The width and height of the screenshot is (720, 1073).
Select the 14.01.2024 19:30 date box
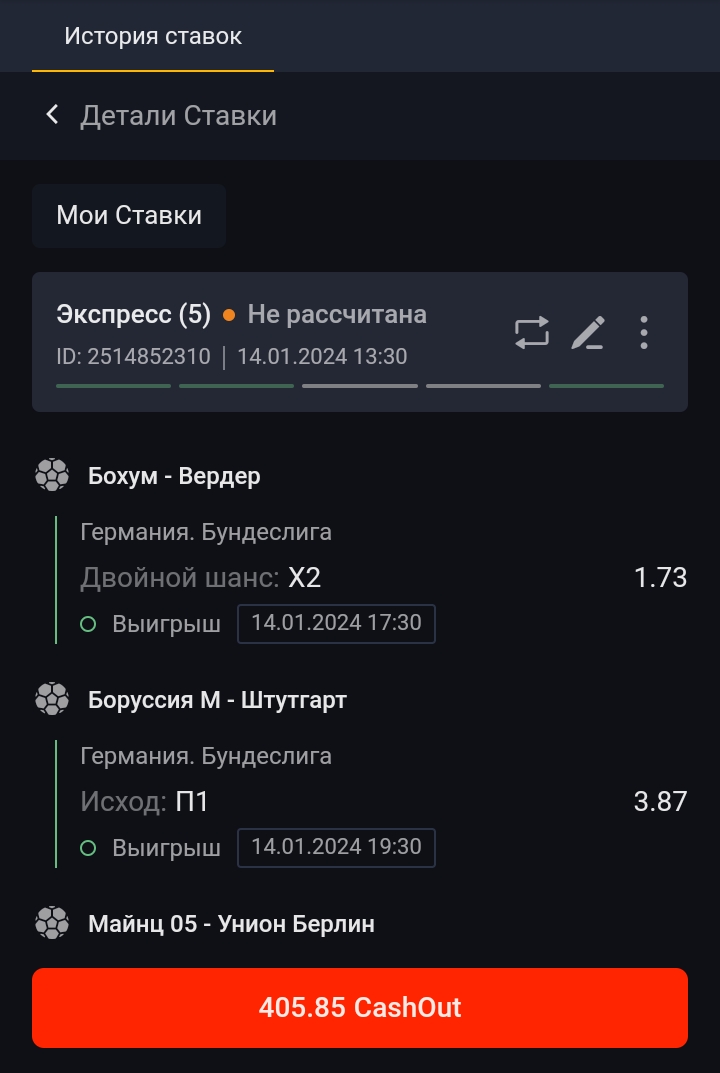click(x=336, y=847)
